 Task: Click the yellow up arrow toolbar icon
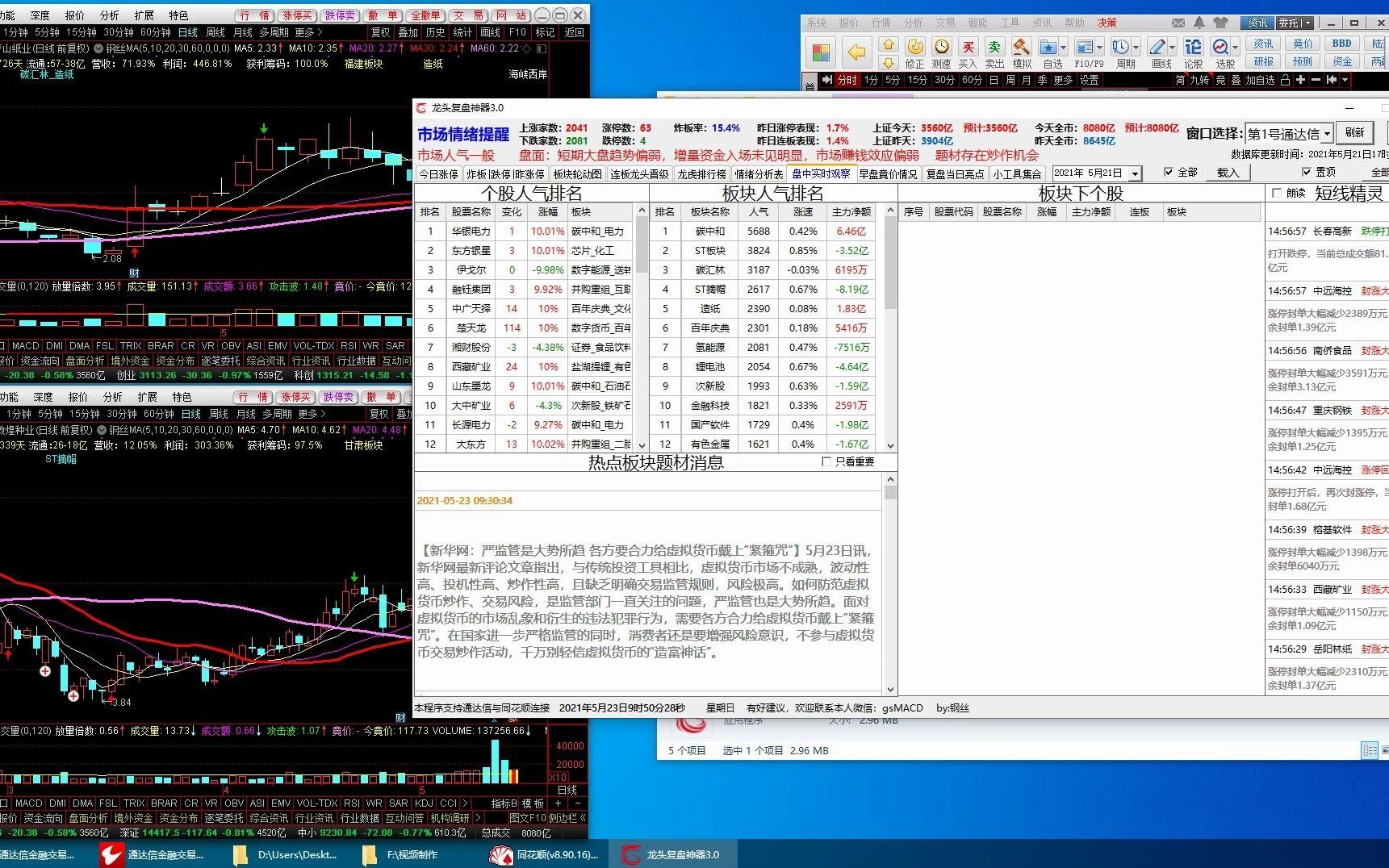888,45
